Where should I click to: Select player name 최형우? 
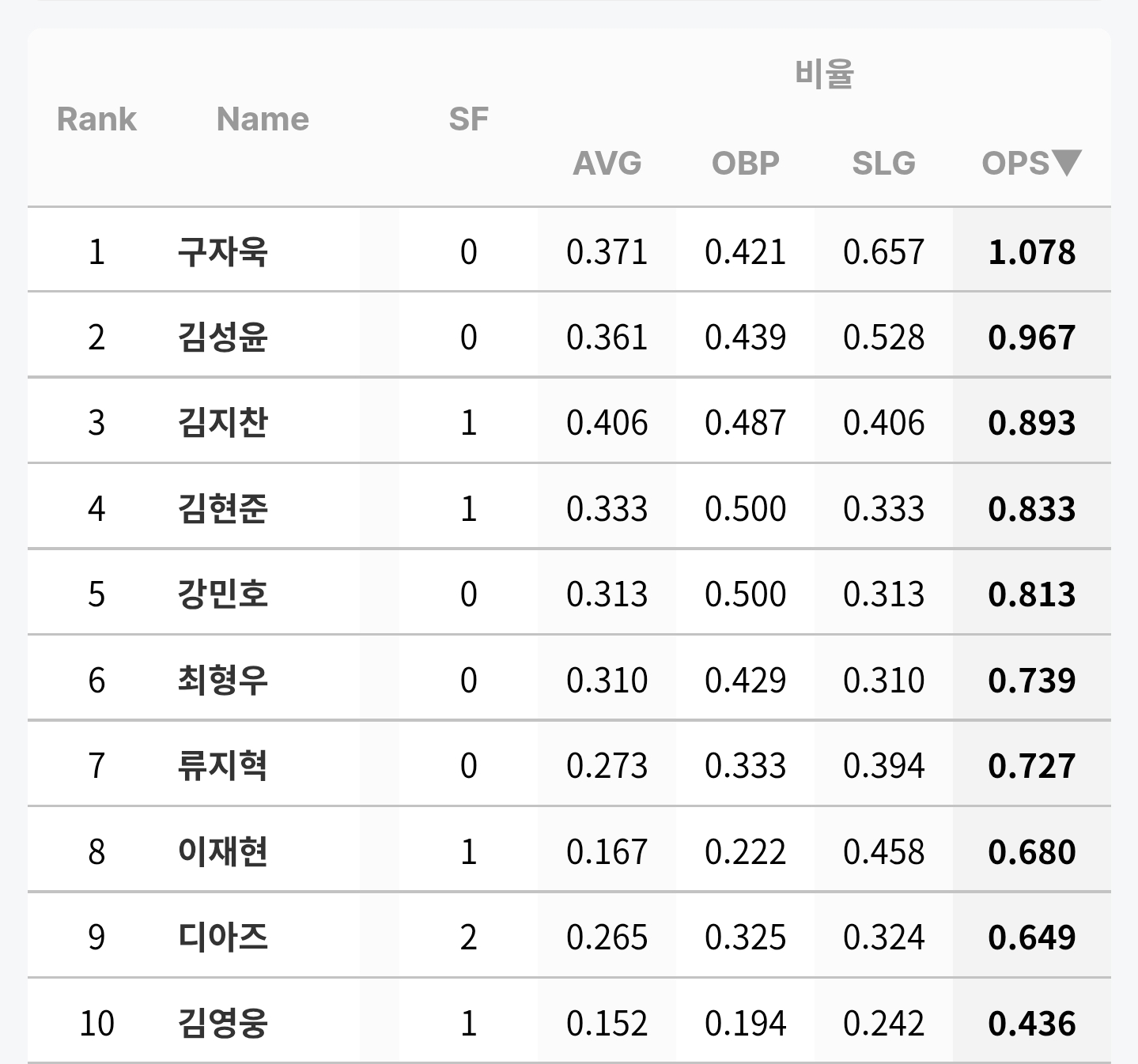click(x=223, y=680)
